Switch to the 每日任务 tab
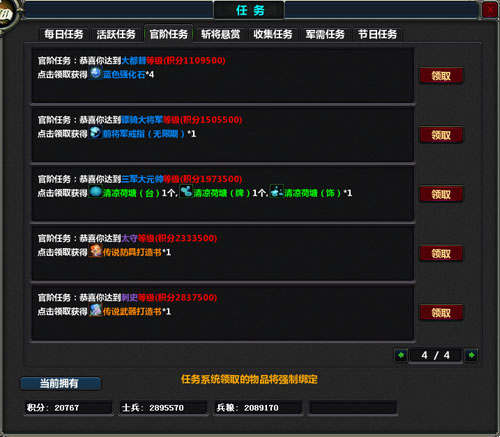 [64, 34]
